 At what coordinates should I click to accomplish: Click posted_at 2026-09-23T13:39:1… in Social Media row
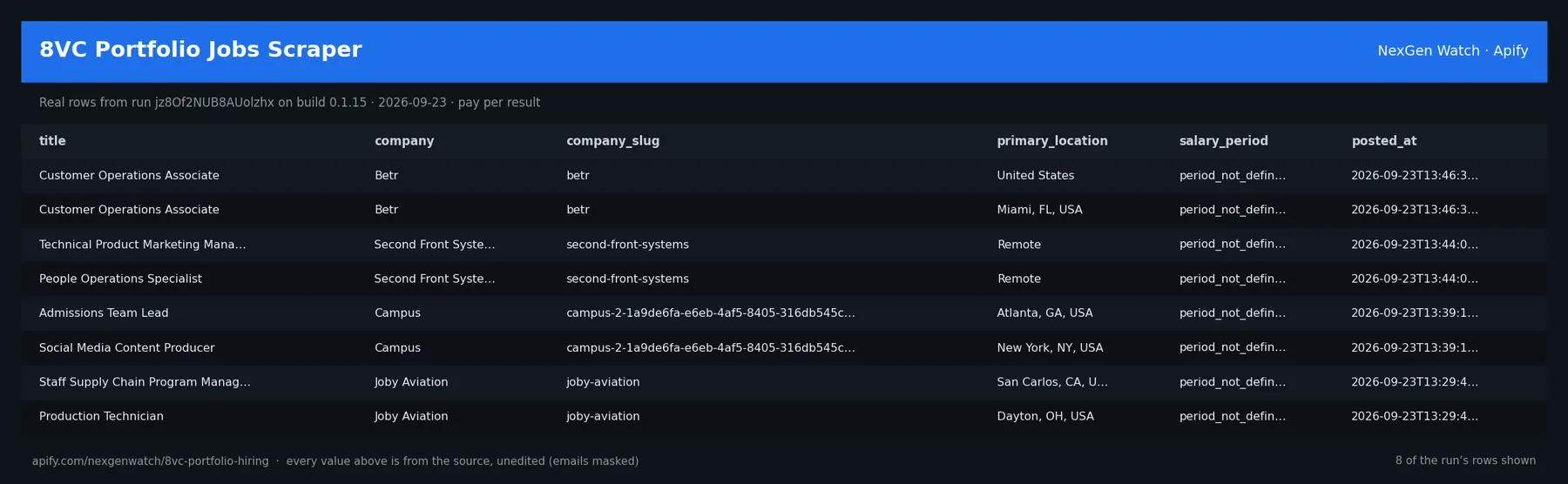[x=1414, y=347]
